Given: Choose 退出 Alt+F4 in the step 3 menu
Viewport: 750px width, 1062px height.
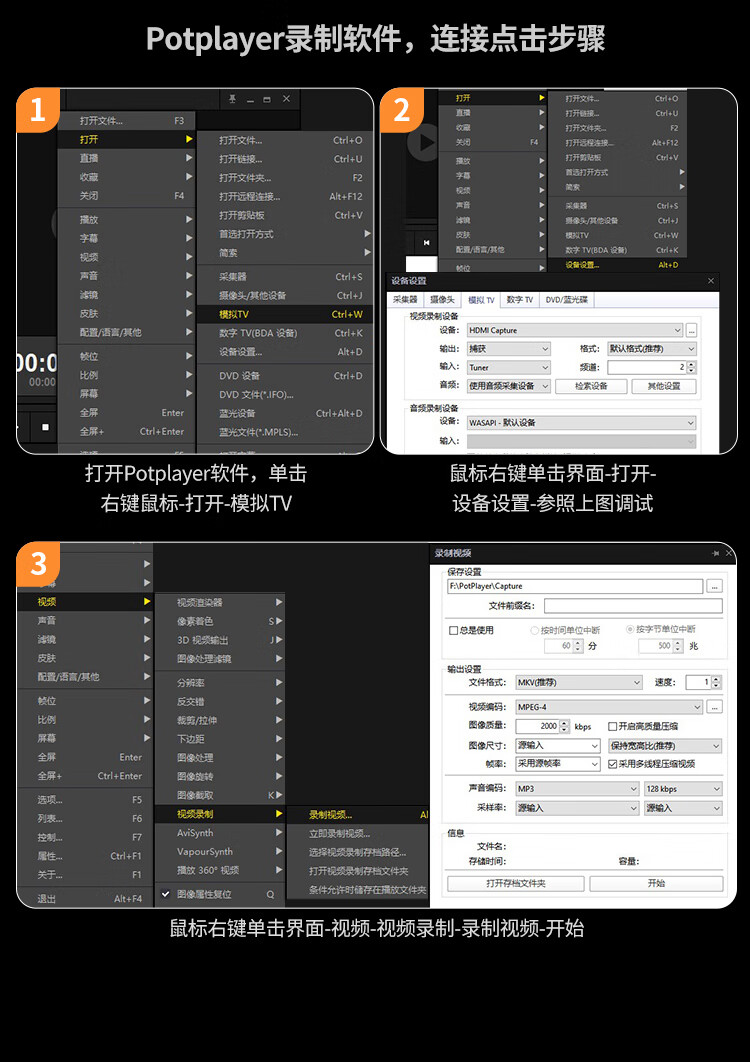Looking at the screenshot, I should pyautogui.click(x=85, y=899).
